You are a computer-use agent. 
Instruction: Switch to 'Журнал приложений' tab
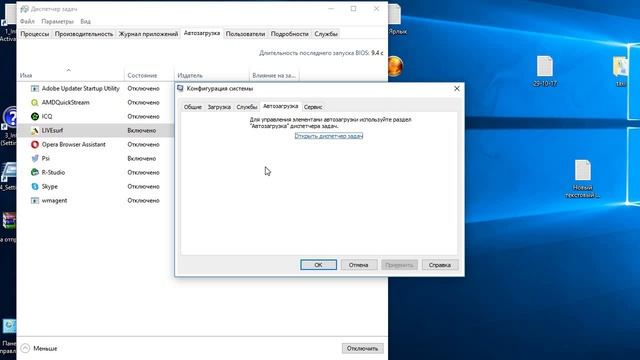pyautogui.click(x=149, y=34)
